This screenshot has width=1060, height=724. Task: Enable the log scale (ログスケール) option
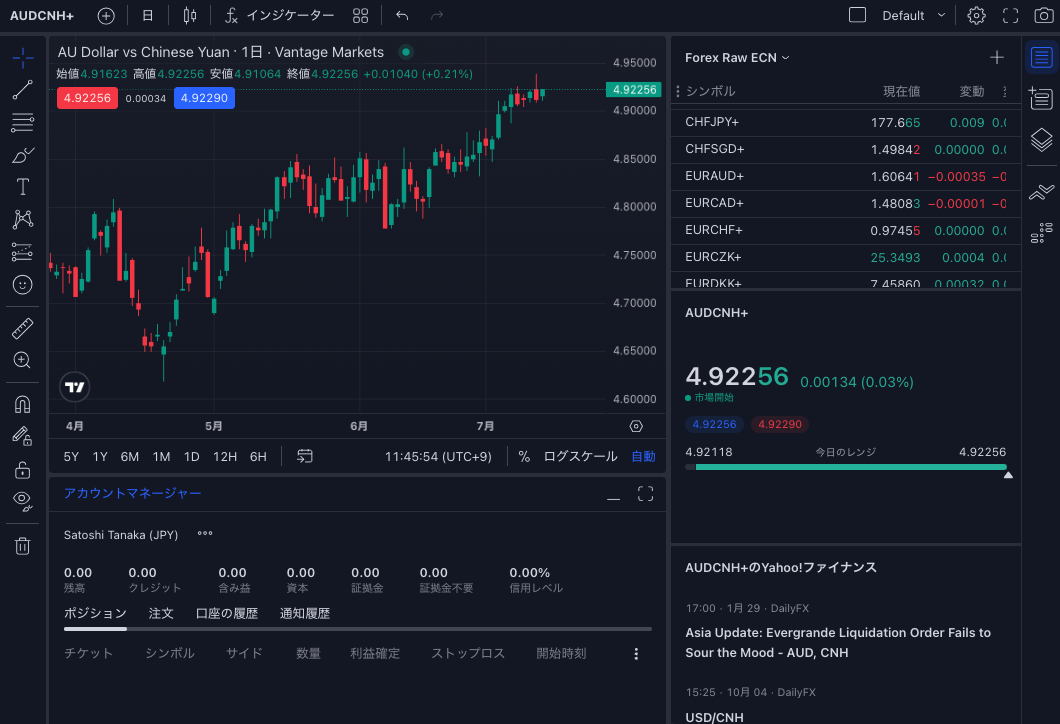coord(580,456)
